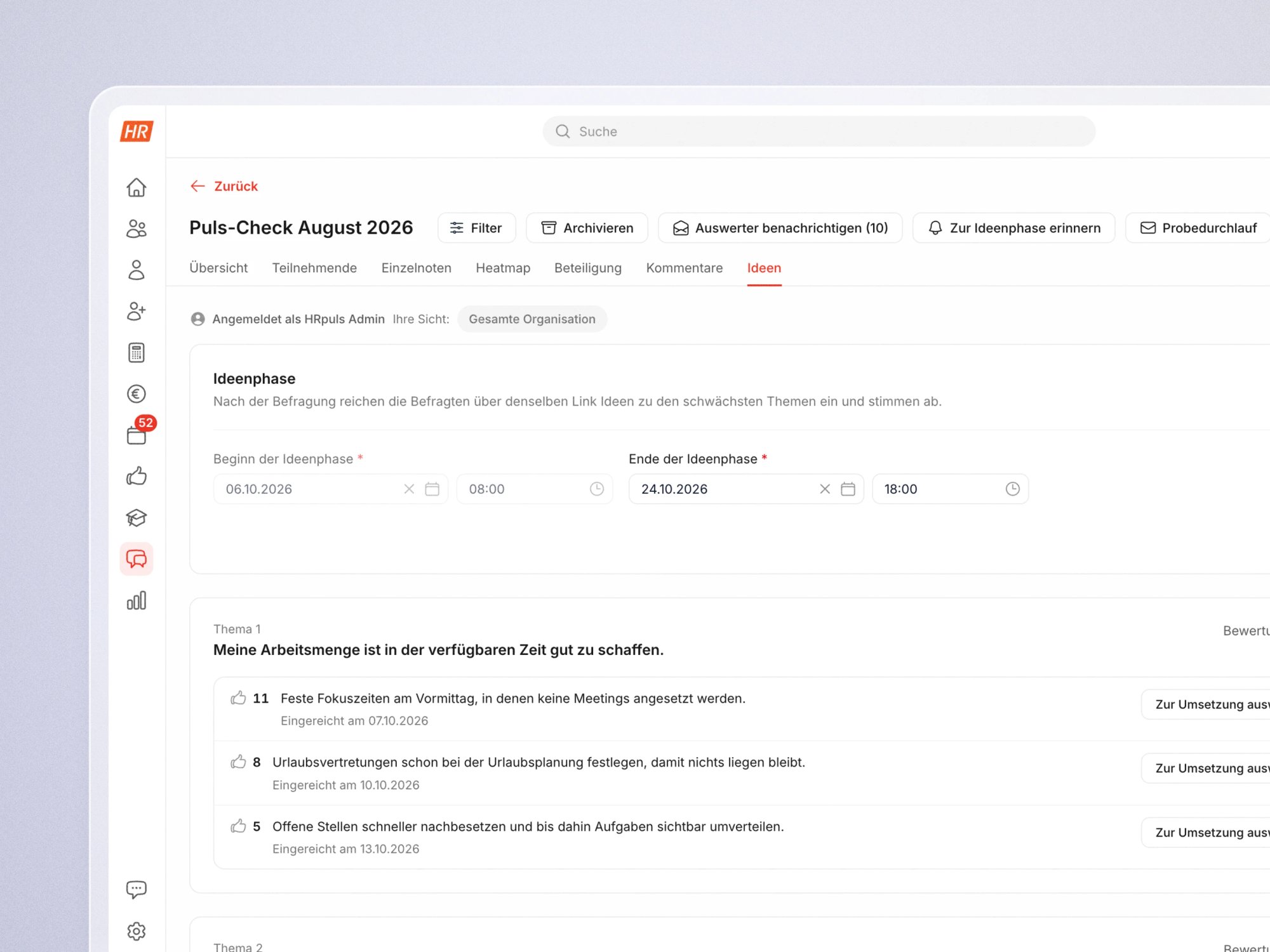Click the end date field 24.10.2026
This screenshot has height=952, width=1270.
(745, 489)
